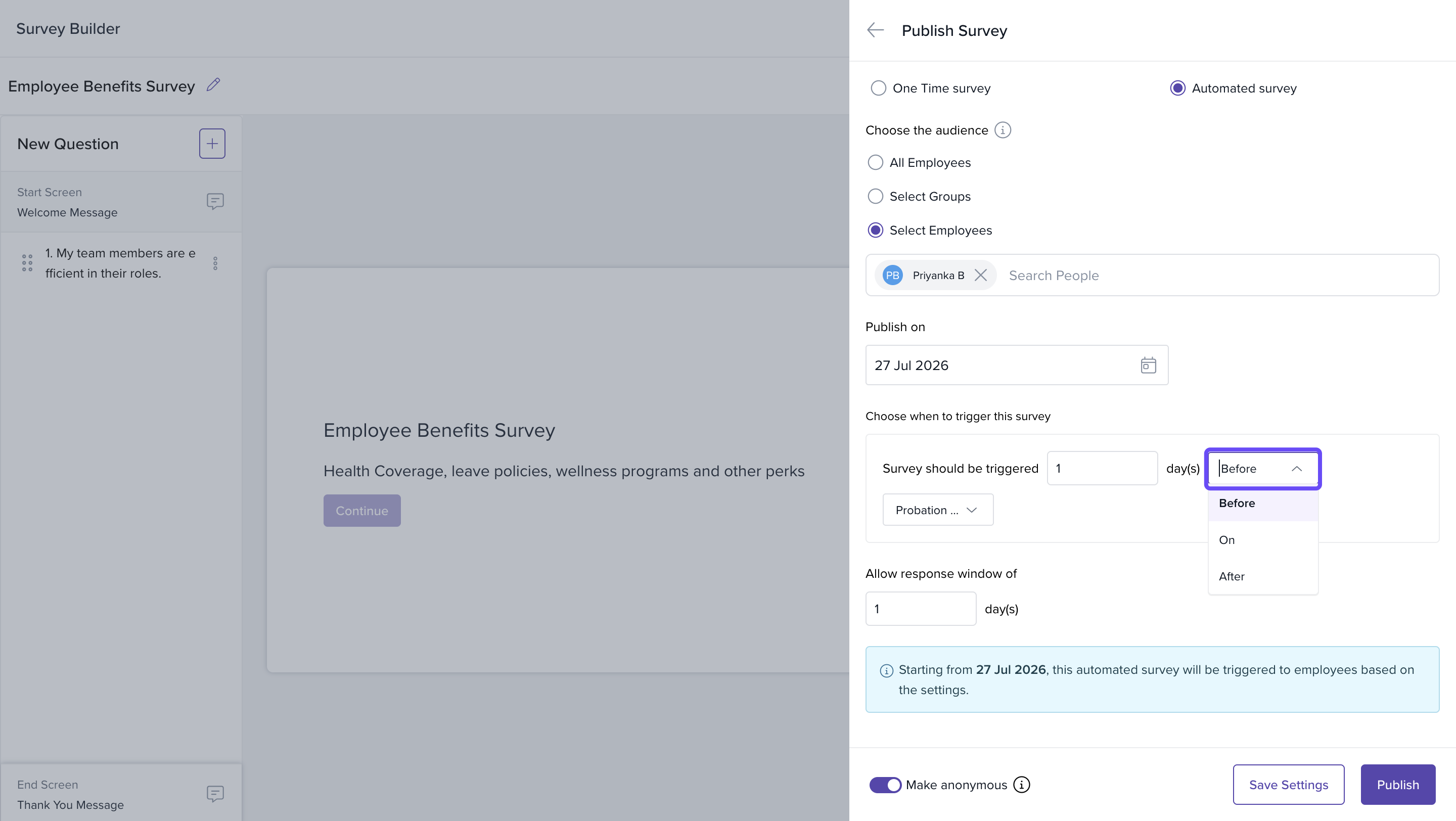Screen dimensions: 1456x821
Task: Edit the Employee Benefits Survey title pencil icon
Action: click(x=213, y=85)
